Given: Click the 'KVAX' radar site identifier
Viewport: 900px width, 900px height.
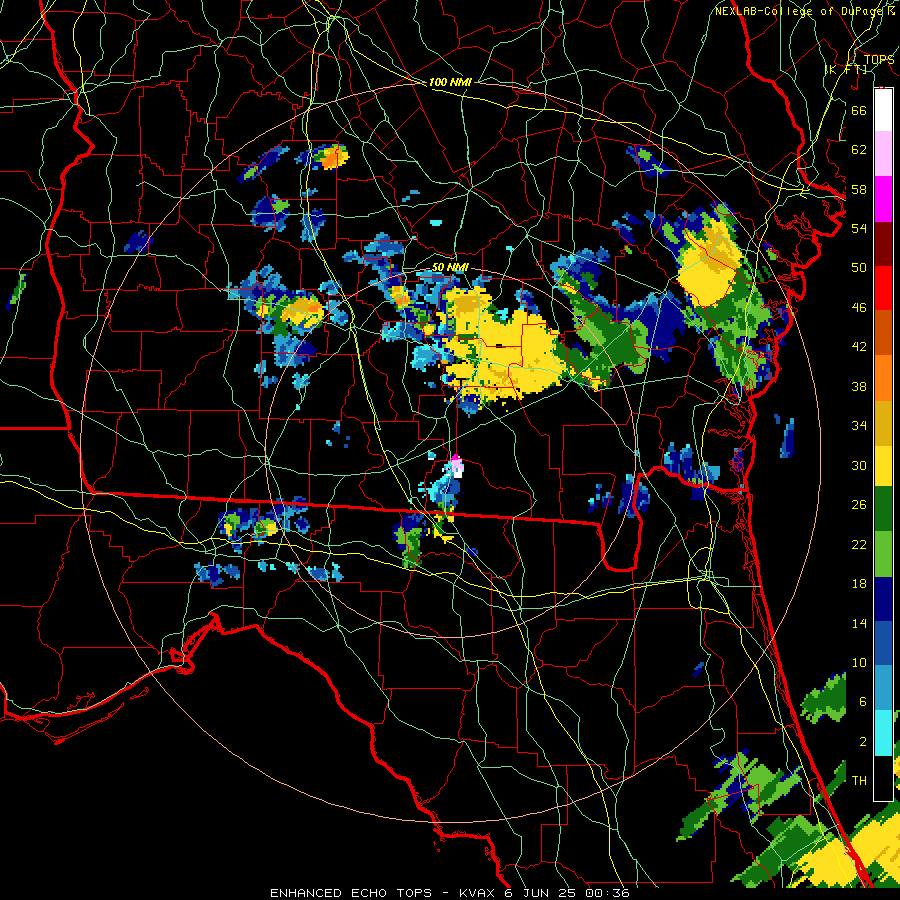Looking at the screenshot, I should (479, 893).
